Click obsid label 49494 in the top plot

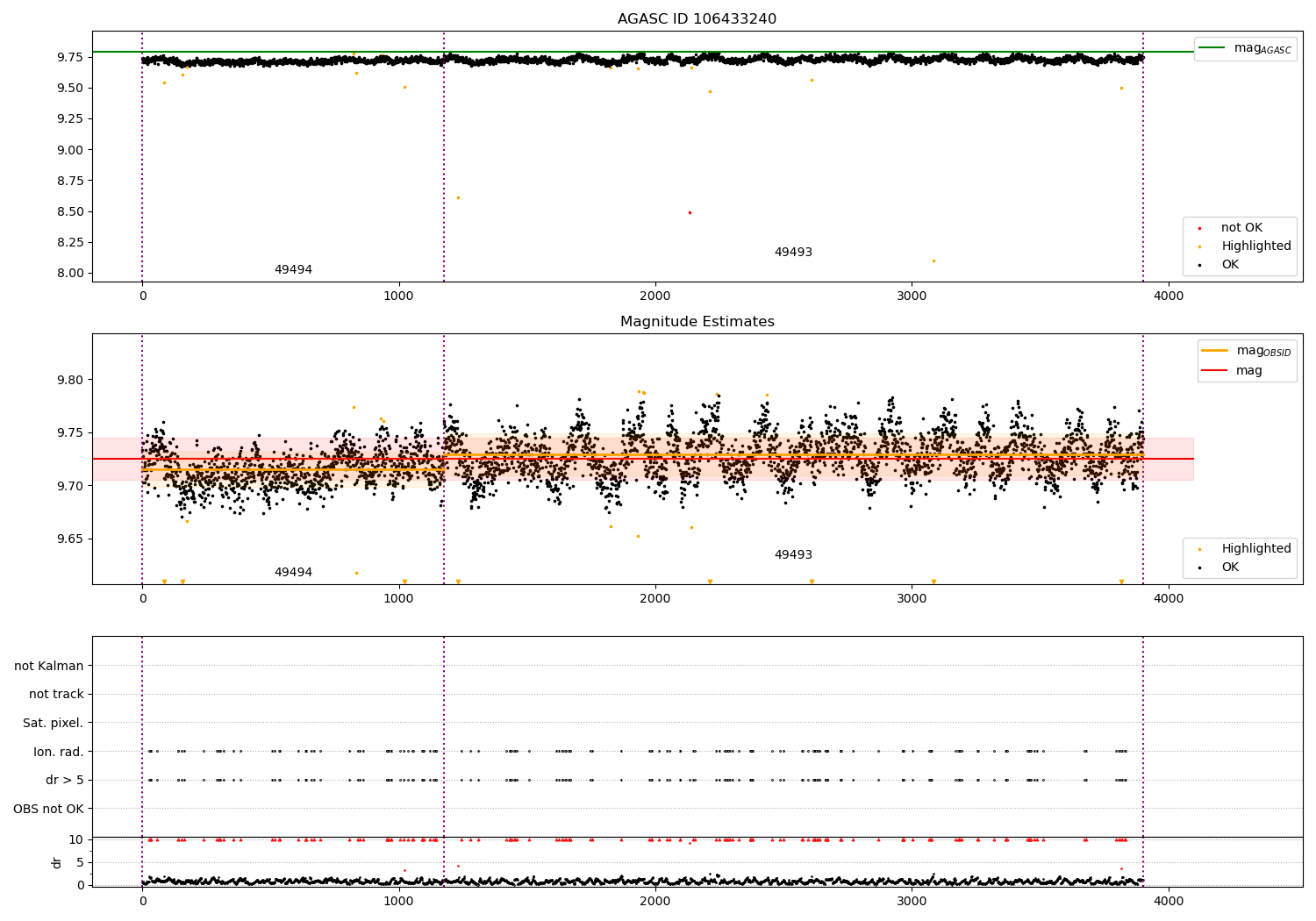point(293,270)
